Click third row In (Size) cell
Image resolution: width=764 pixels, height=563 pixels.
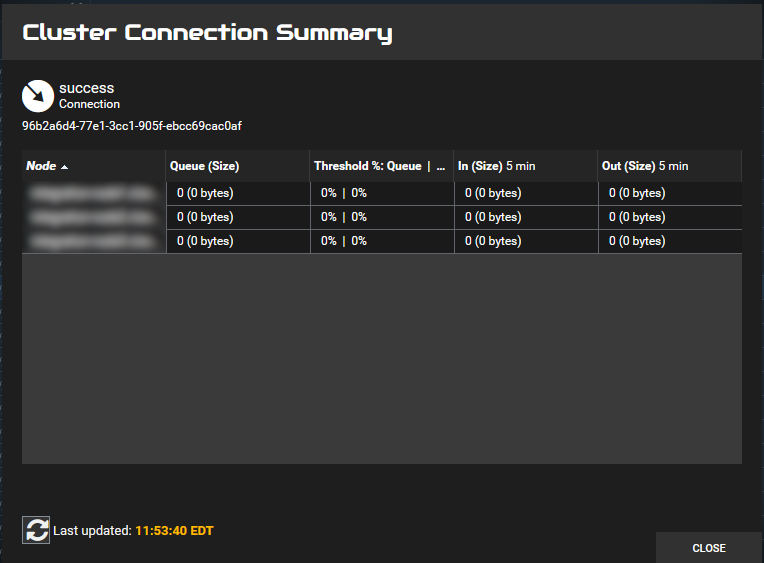point(526,241)
